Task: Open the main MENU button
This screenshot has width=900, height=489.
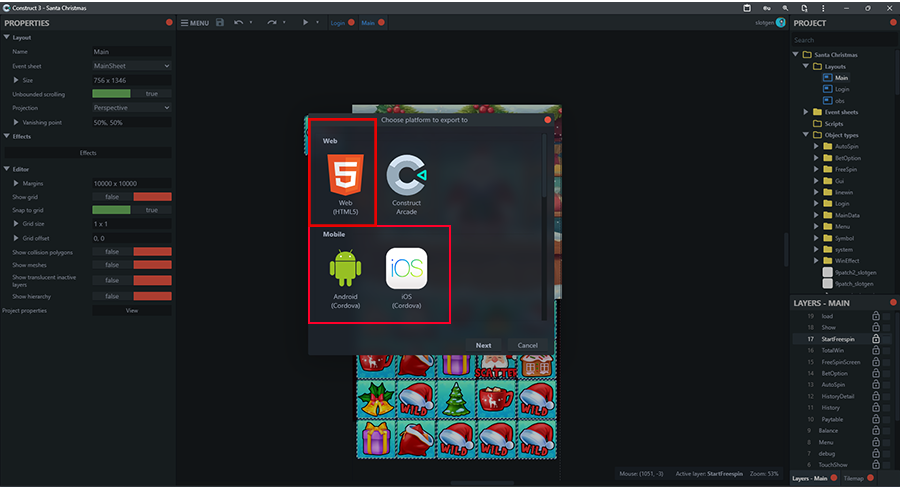Action: tap(195, 23)
